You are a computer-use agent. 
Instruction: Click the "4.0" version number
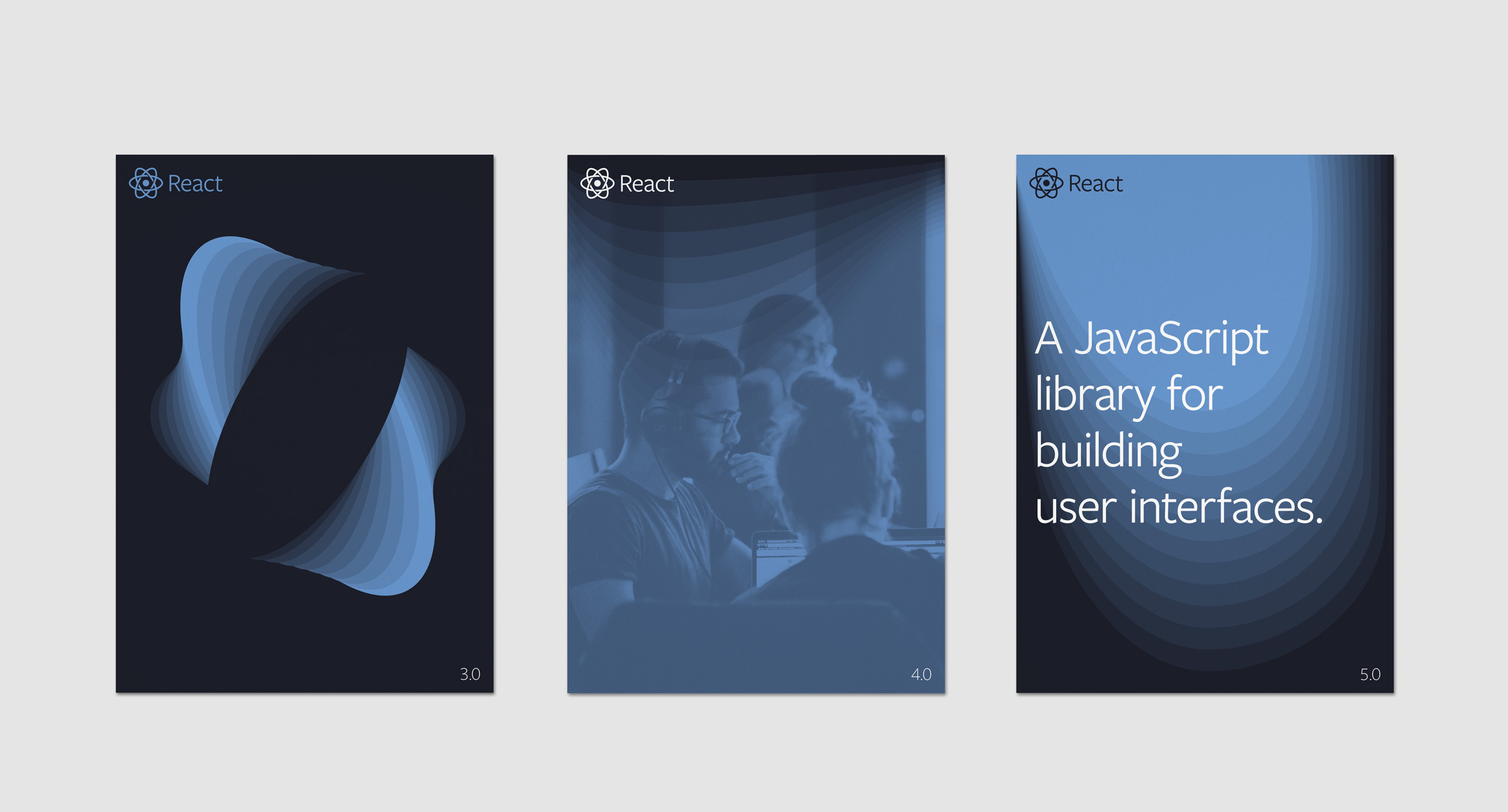click(x=921, y=674)
